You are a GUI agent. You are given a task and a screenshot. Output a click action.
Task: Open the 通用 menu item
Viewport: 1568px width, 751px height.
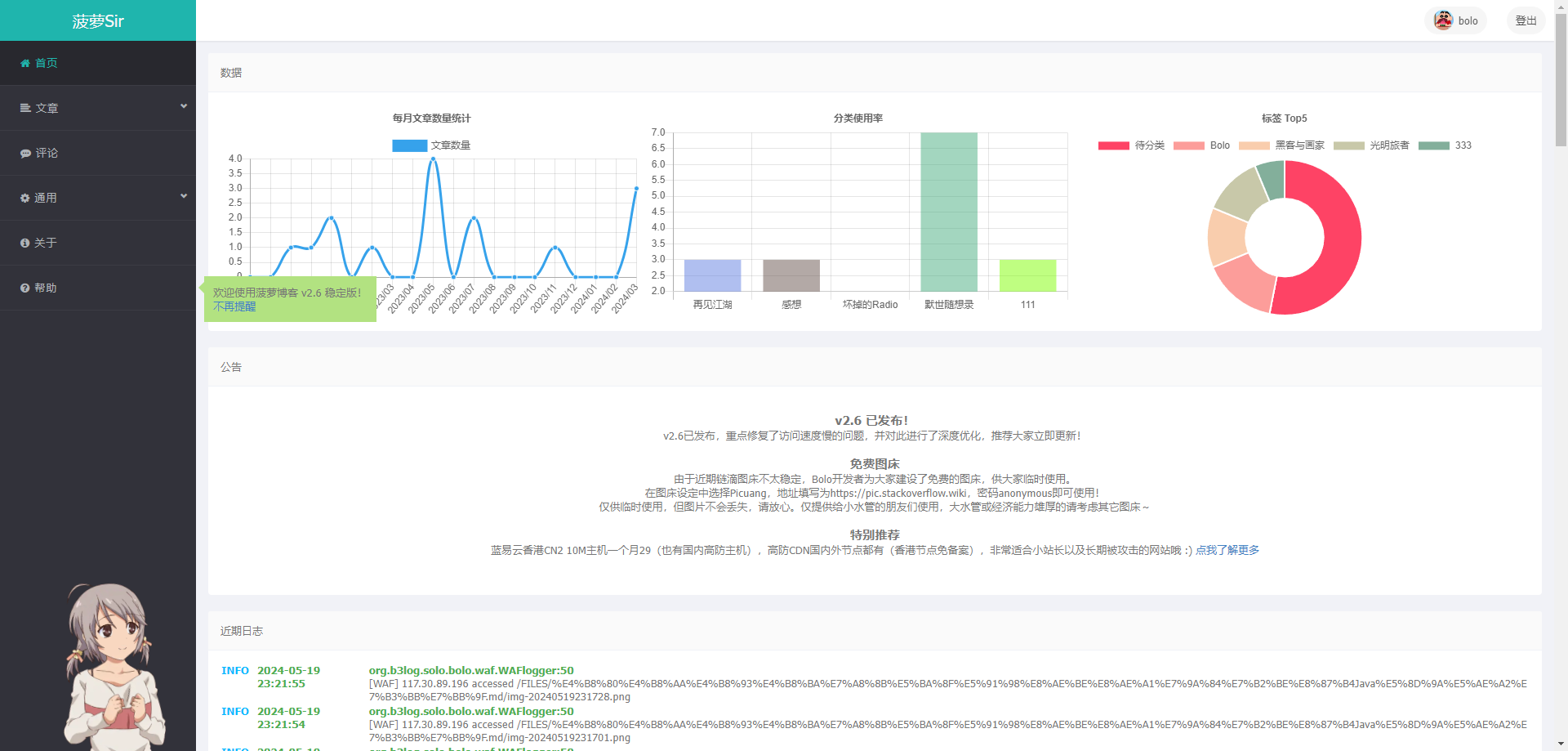pos(98,198)
